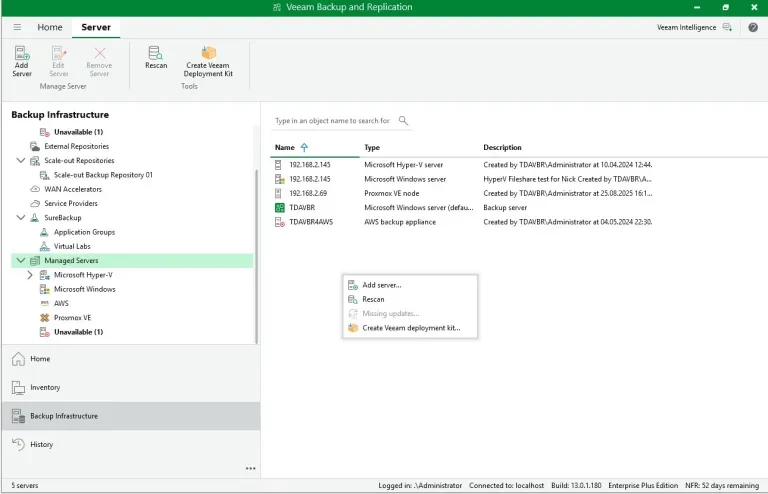Select the Proxmox VE tree node icon
The width and height of the screenshot is (768, 494).
point(45,317)
